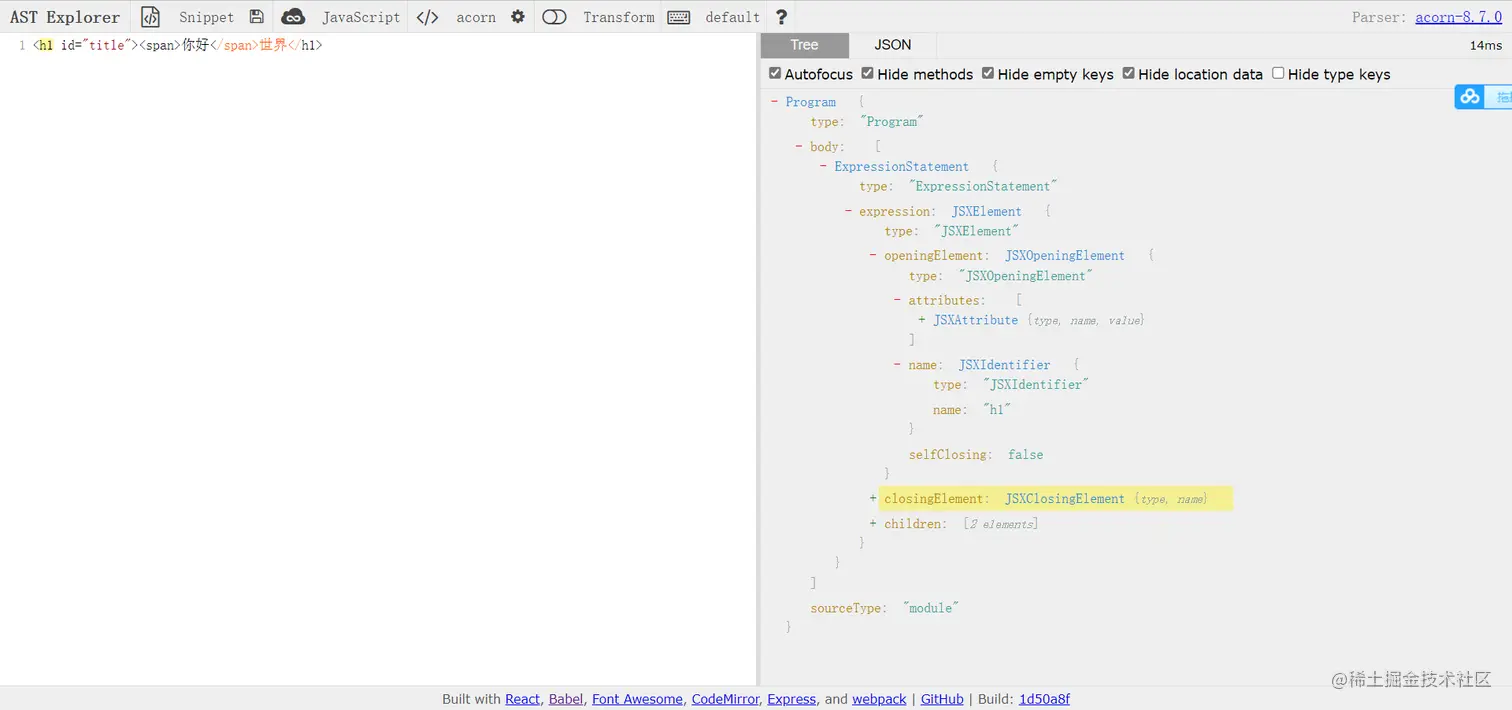Click the selfClosing: false row
The image size is (1512, 710).
[976, 455]
